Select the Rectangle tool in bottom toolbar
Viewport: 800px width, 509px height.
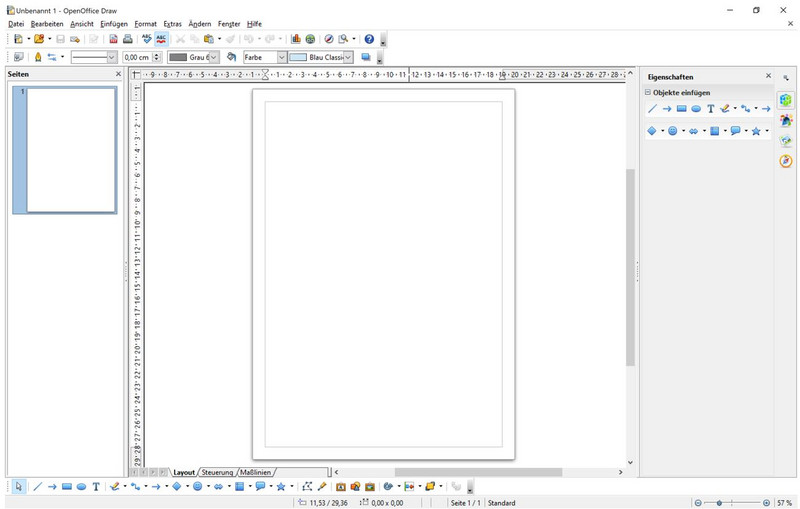[67, 487]
